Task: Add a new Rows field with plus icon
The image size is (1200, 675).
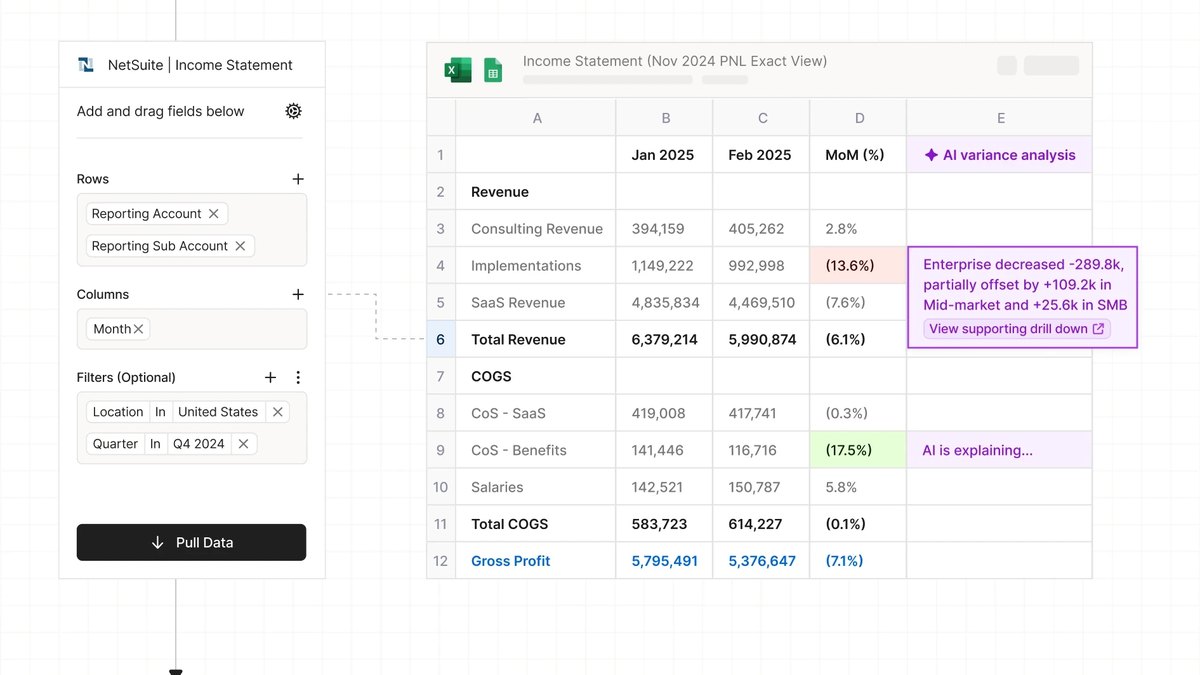Action: [x=298, y=179]
